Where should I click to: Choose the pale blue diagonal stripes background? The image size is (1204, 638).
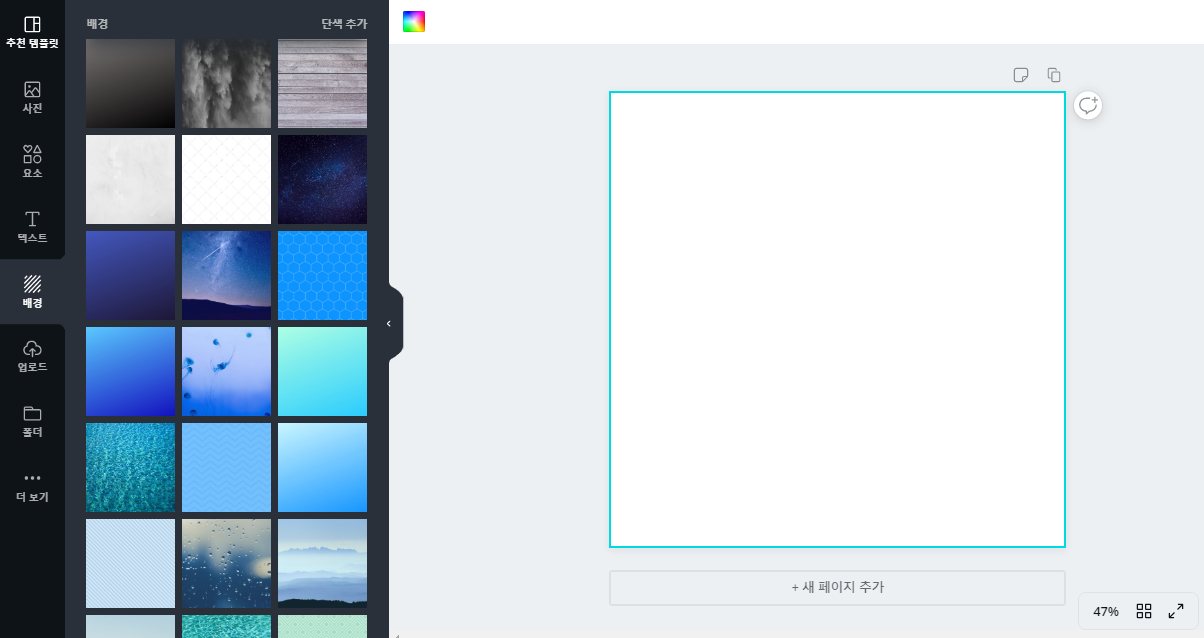pyautogui.click(x=130, y=563)
